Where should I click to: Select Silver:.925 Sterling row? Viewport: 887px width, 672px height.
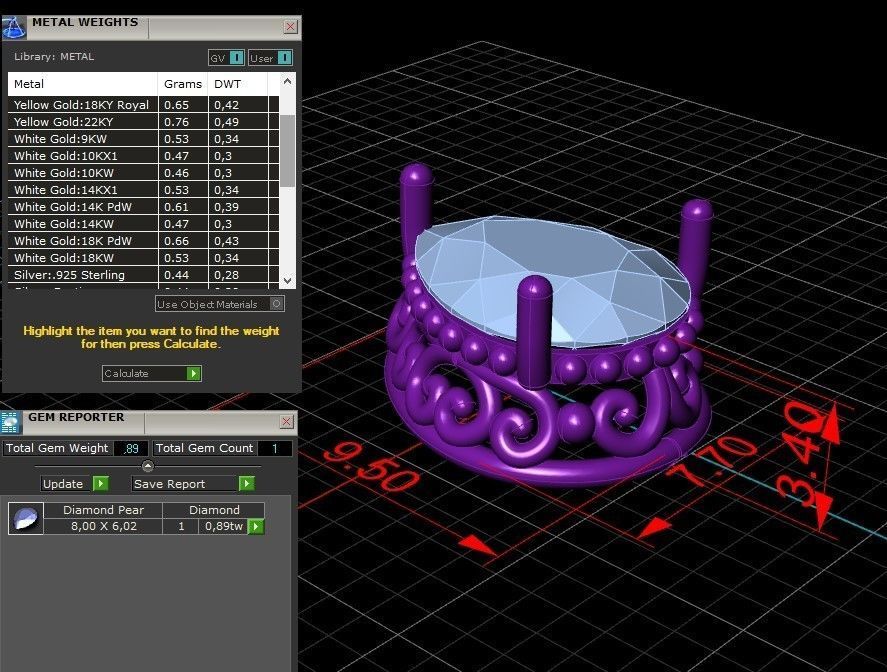pyautogui.click(x=144, y=274)
